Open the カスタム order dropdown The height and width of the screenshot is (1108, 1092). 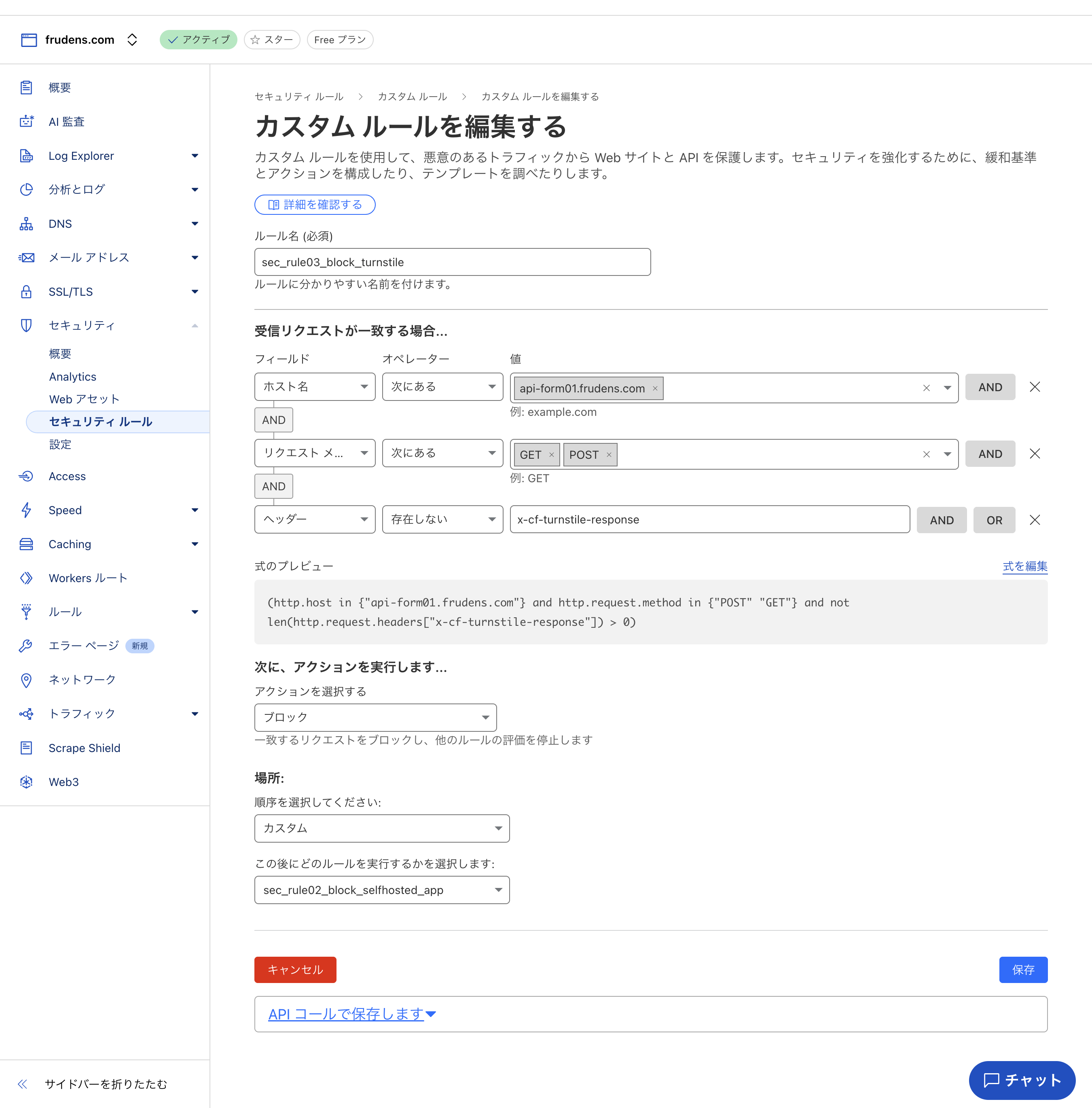point(382,828)
